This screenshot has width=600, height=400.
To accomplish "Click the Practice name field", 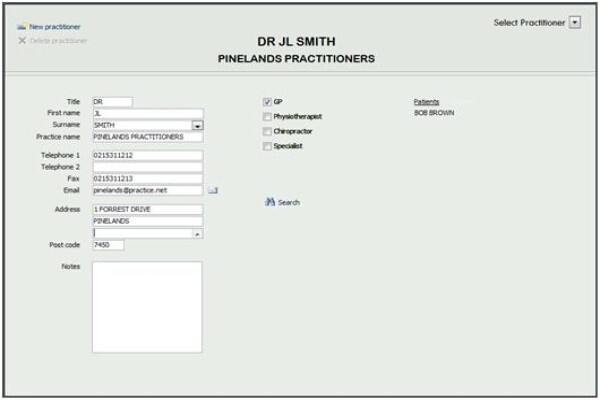I will [148, 137].
